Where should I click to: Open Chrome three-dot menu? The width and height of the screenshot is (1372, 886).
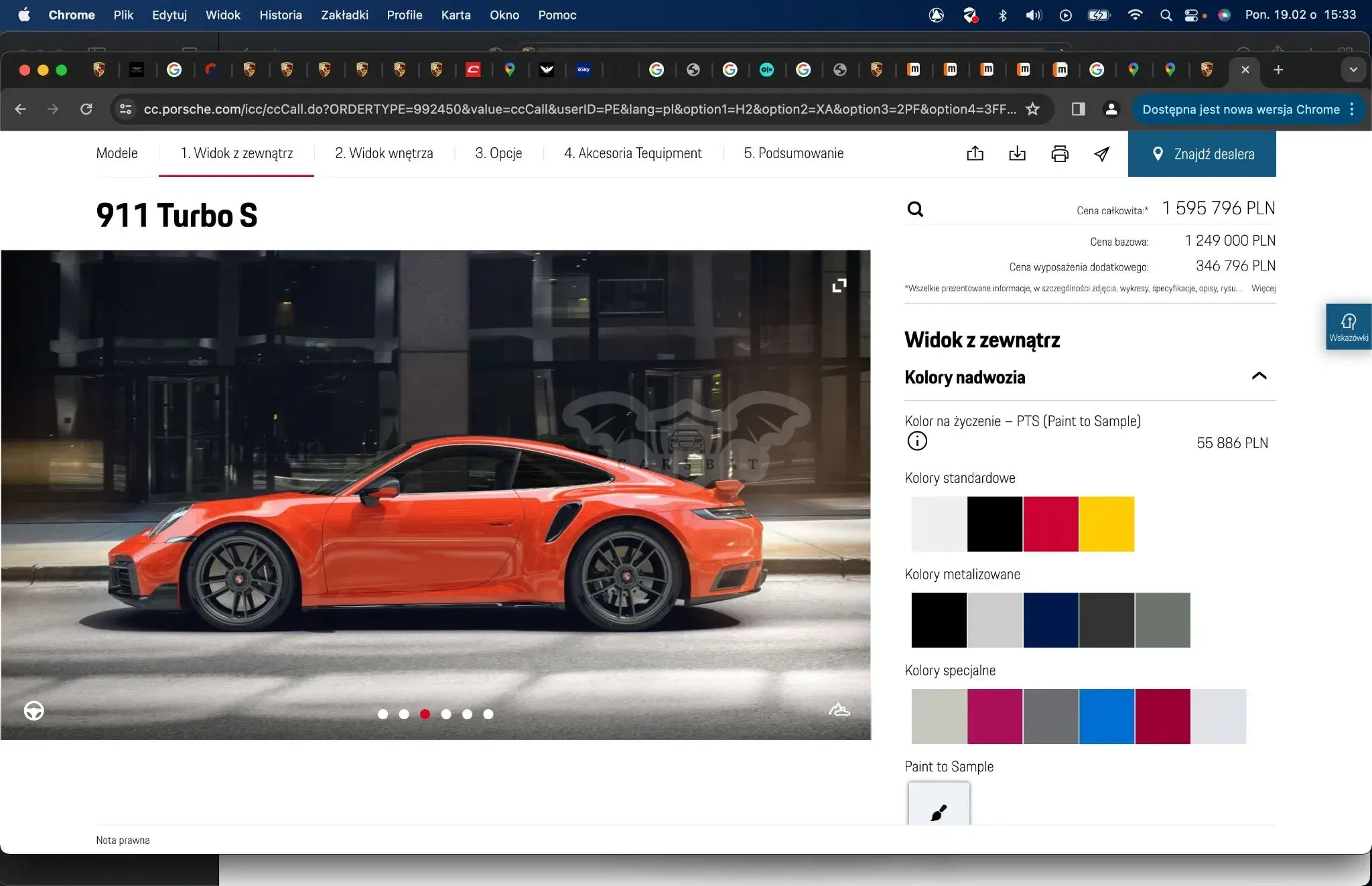[x=1352, y=108]
